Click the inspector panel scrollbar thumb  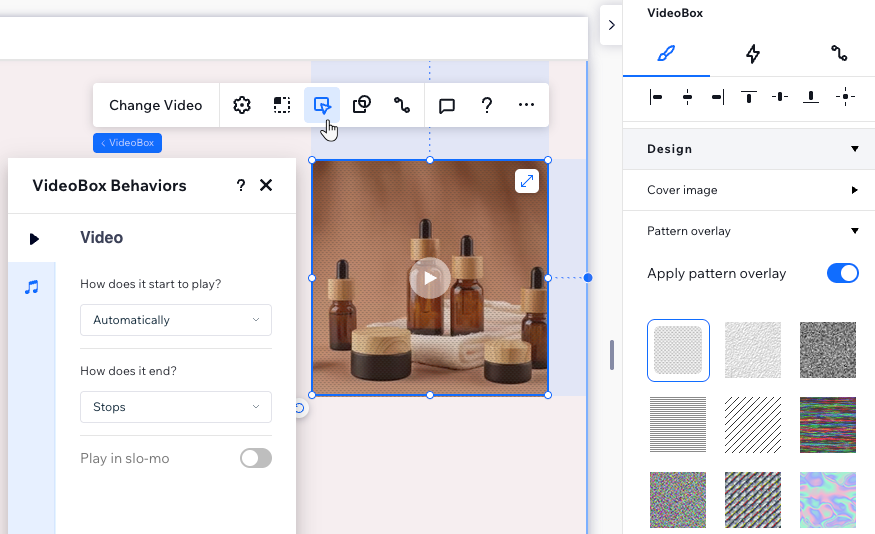point(612,355)
